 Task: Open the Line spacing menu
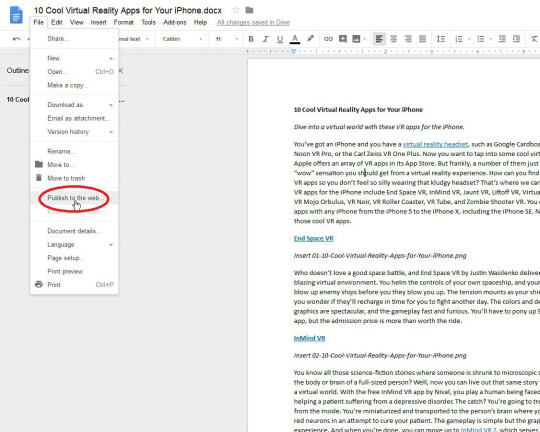(x=441, y=39)
